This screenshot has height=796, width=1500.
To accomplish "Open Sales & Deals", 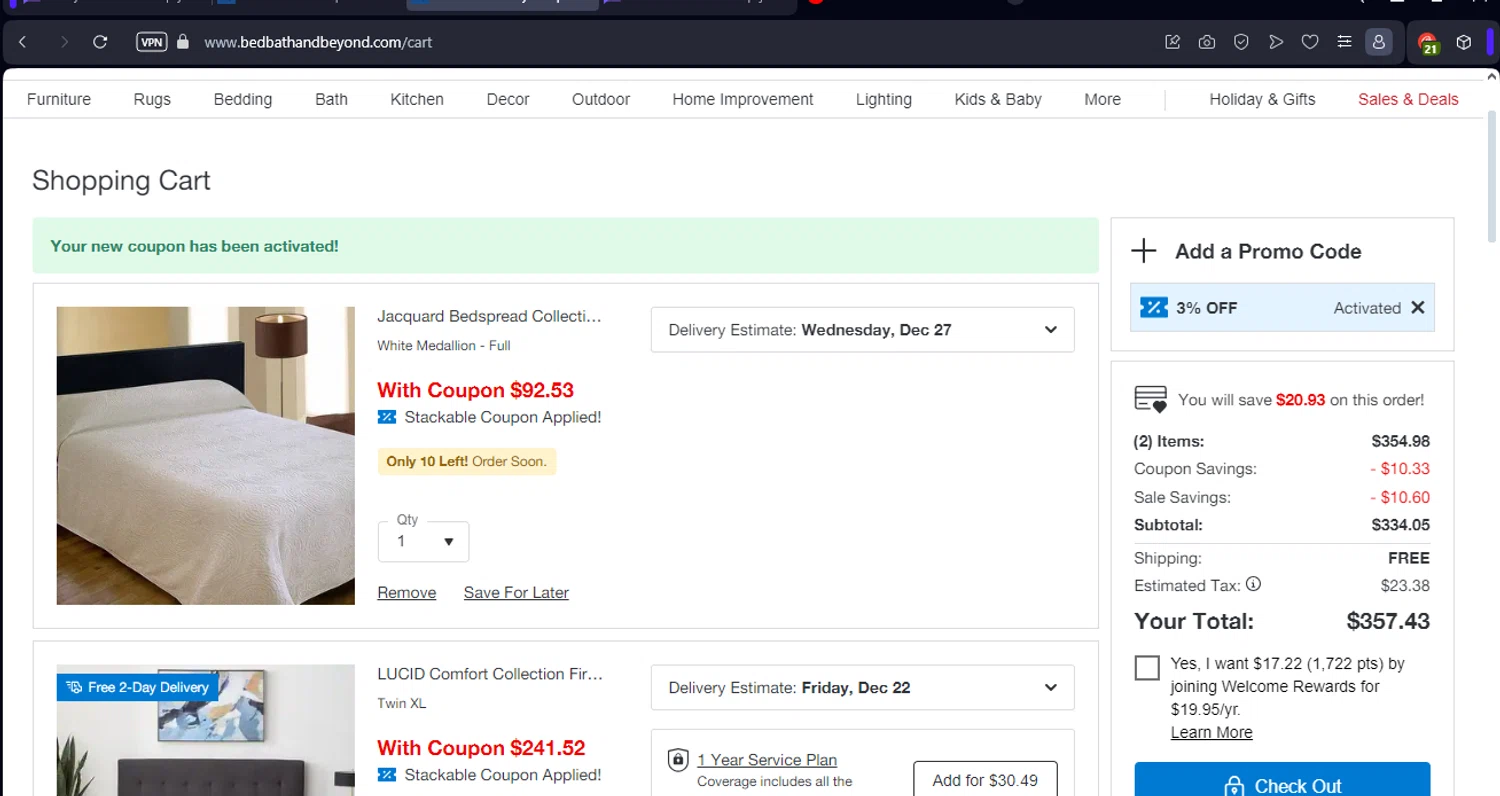I will [x=1408, y=99].
